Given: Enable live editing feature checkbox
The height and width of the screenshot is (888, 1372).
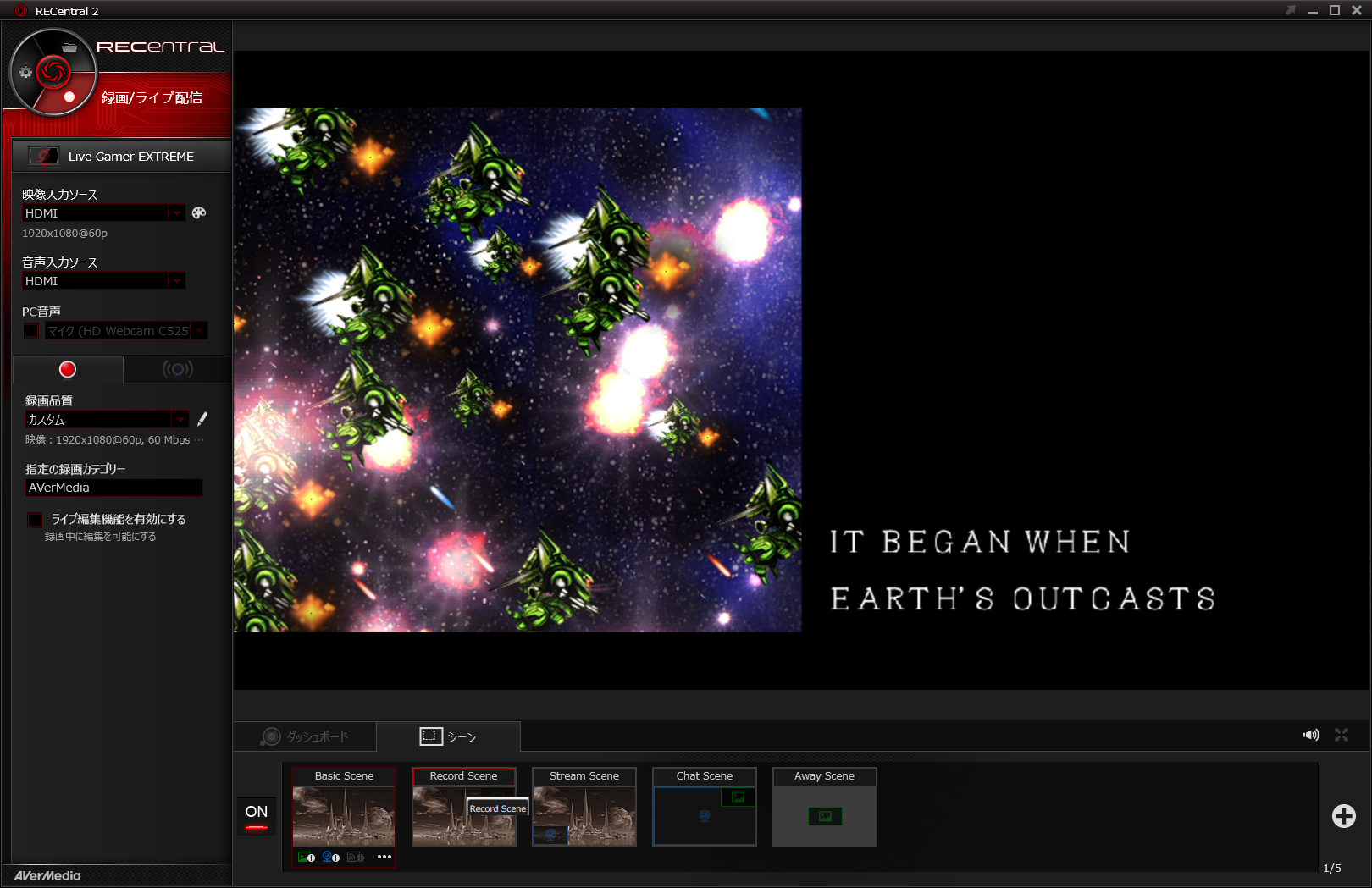Looking at the screenshot, I should click(x=35, y=519).
